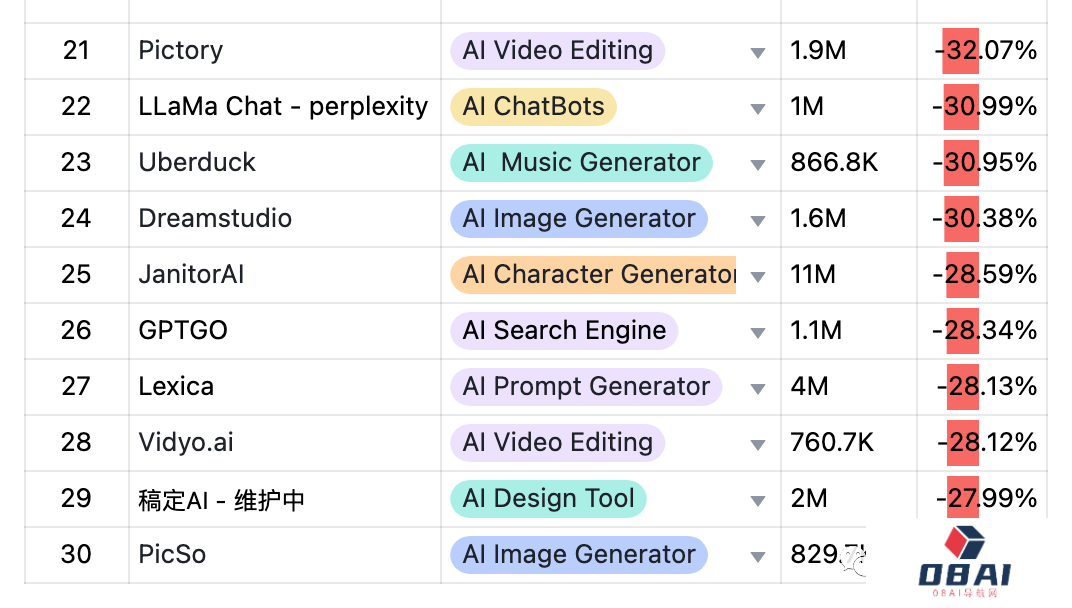
Task: Click the "AI Image Generator" tag for Dreamstudio
Action: click(579, 219)
